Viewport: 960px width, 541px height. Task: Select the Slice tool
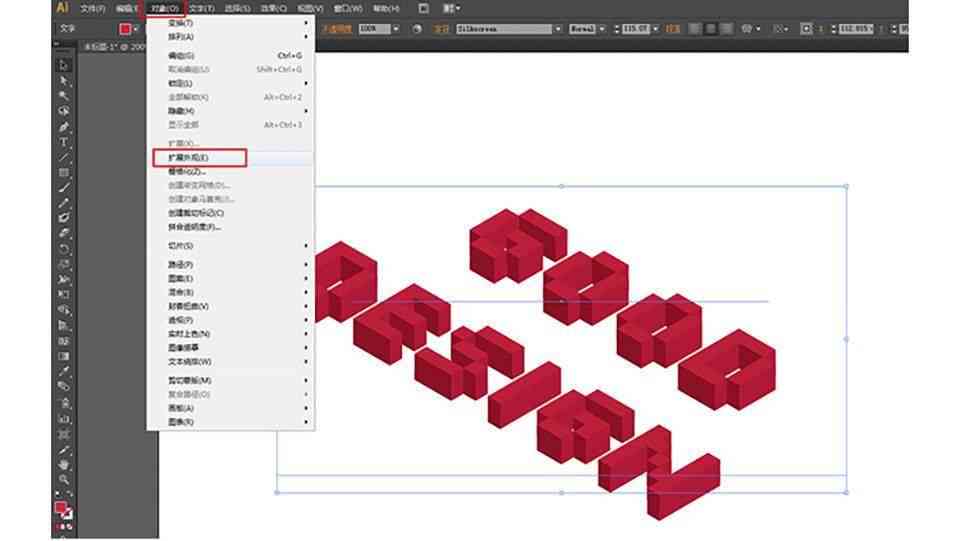(64, 450)
